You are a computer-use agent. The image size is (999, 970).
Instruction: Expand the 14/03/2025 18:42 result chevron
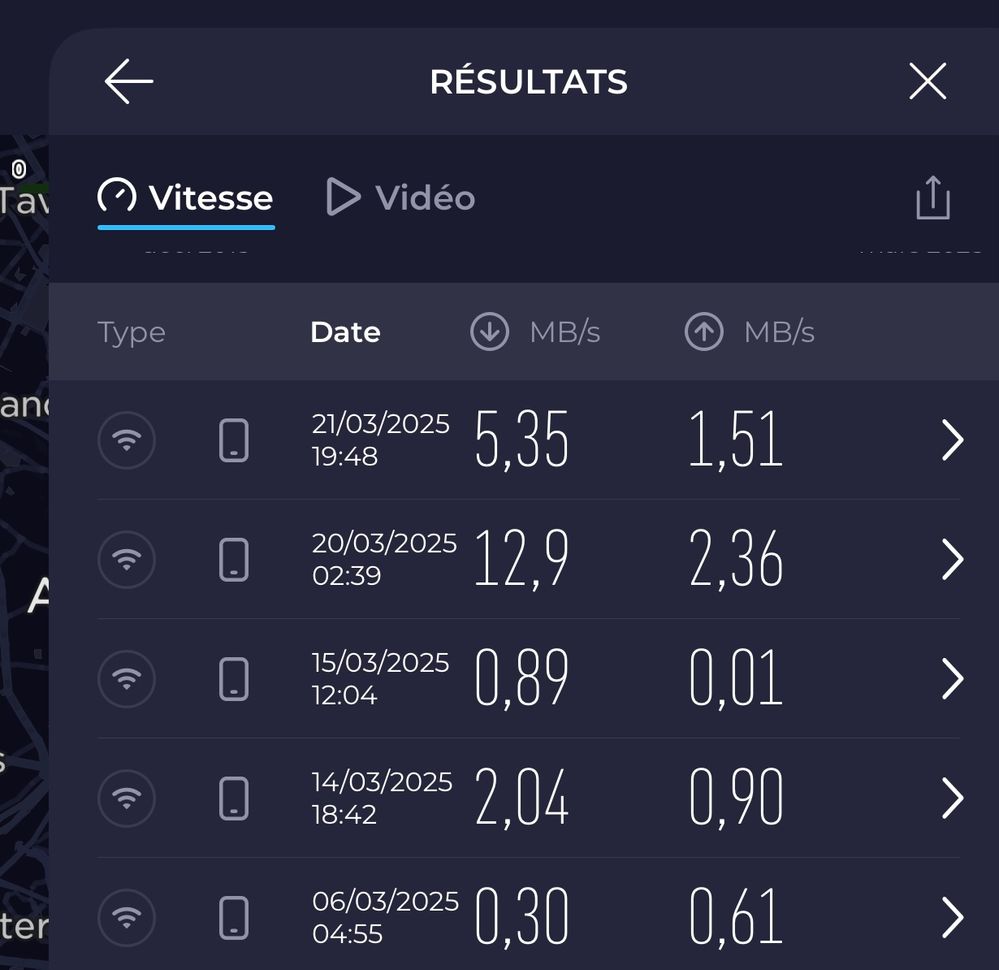point(952,798)
